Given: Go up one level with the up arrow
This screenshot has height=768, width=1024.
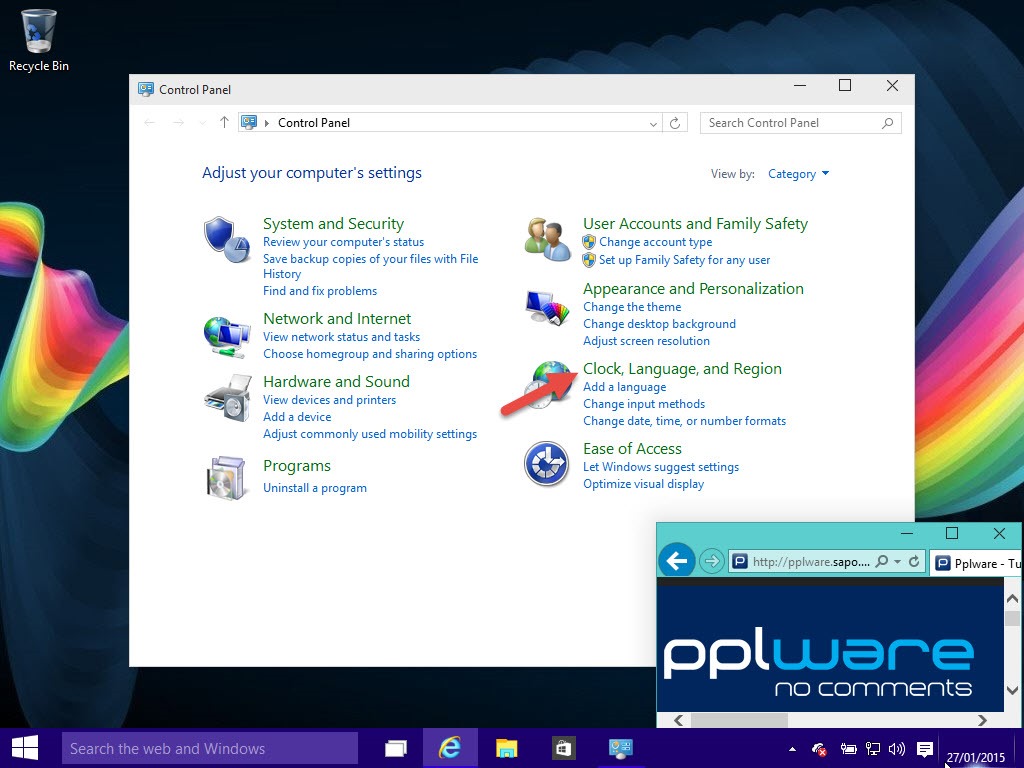Looking at the screenshot, I should [x=224, y=122].
